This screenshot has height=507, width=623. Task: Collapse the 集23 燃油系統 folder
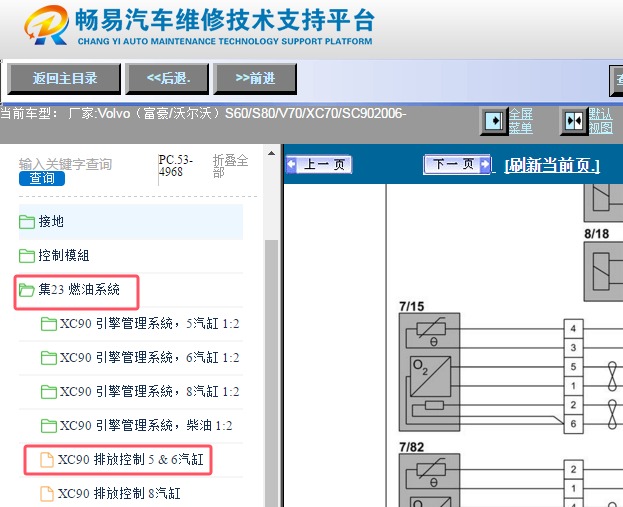79,290
